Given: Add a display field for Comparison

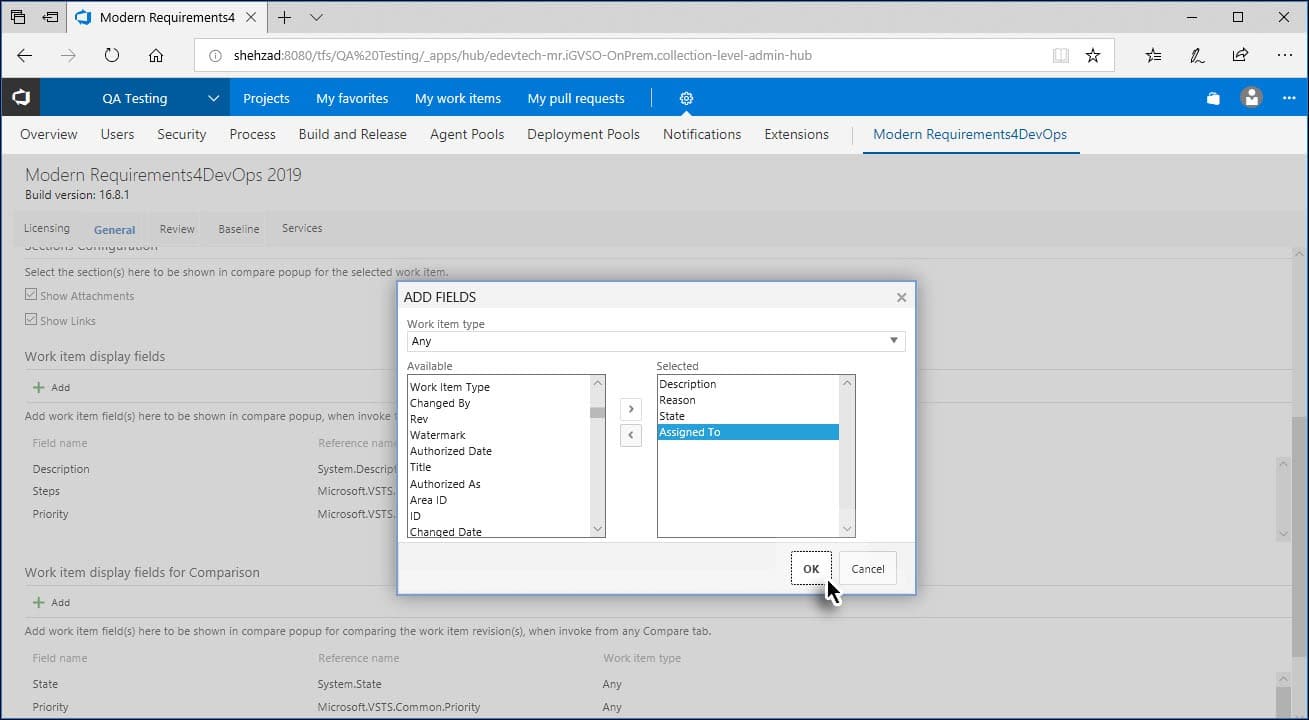Looking at the screenshot, I should (x=51, y=602).
